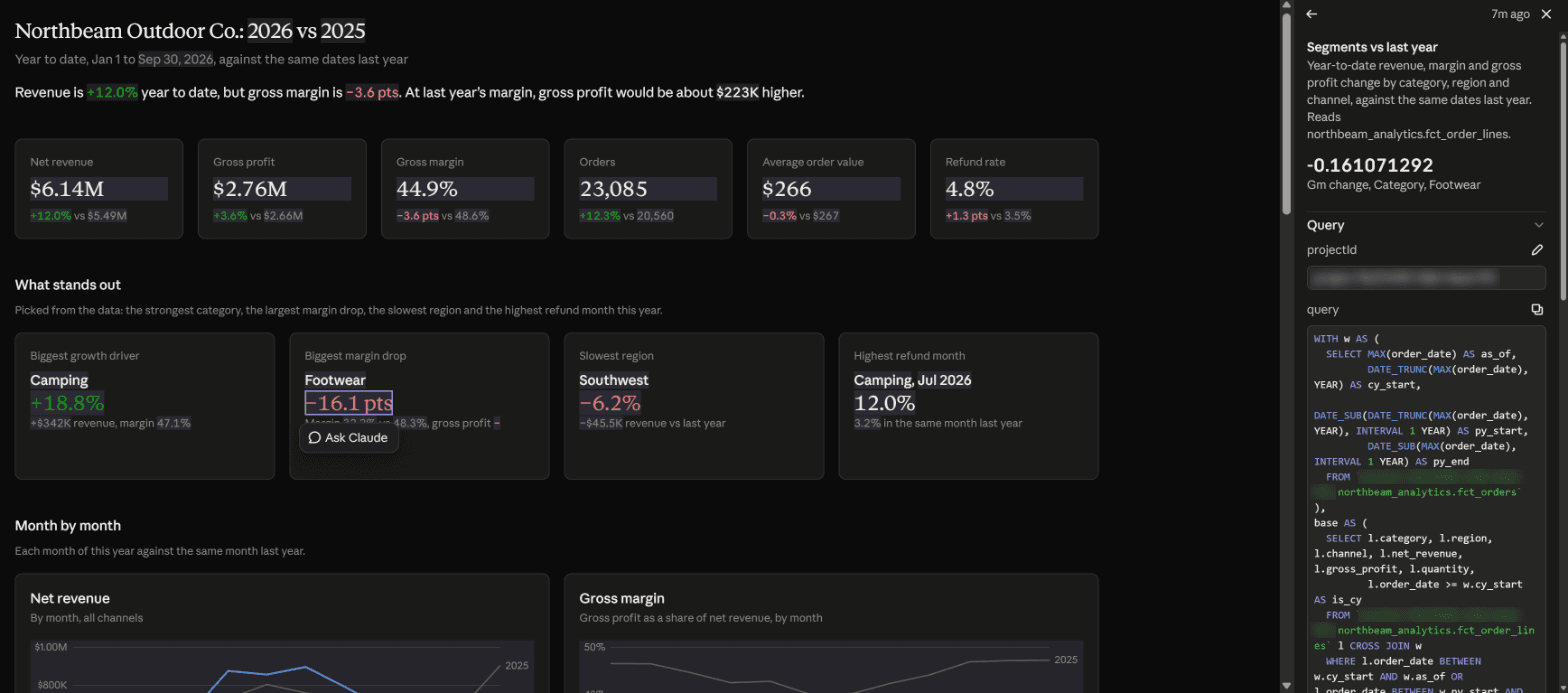This screenshot has width=1568, height=693.
Task: Collapse the Query section chevron
Action: pos(1539,225)
